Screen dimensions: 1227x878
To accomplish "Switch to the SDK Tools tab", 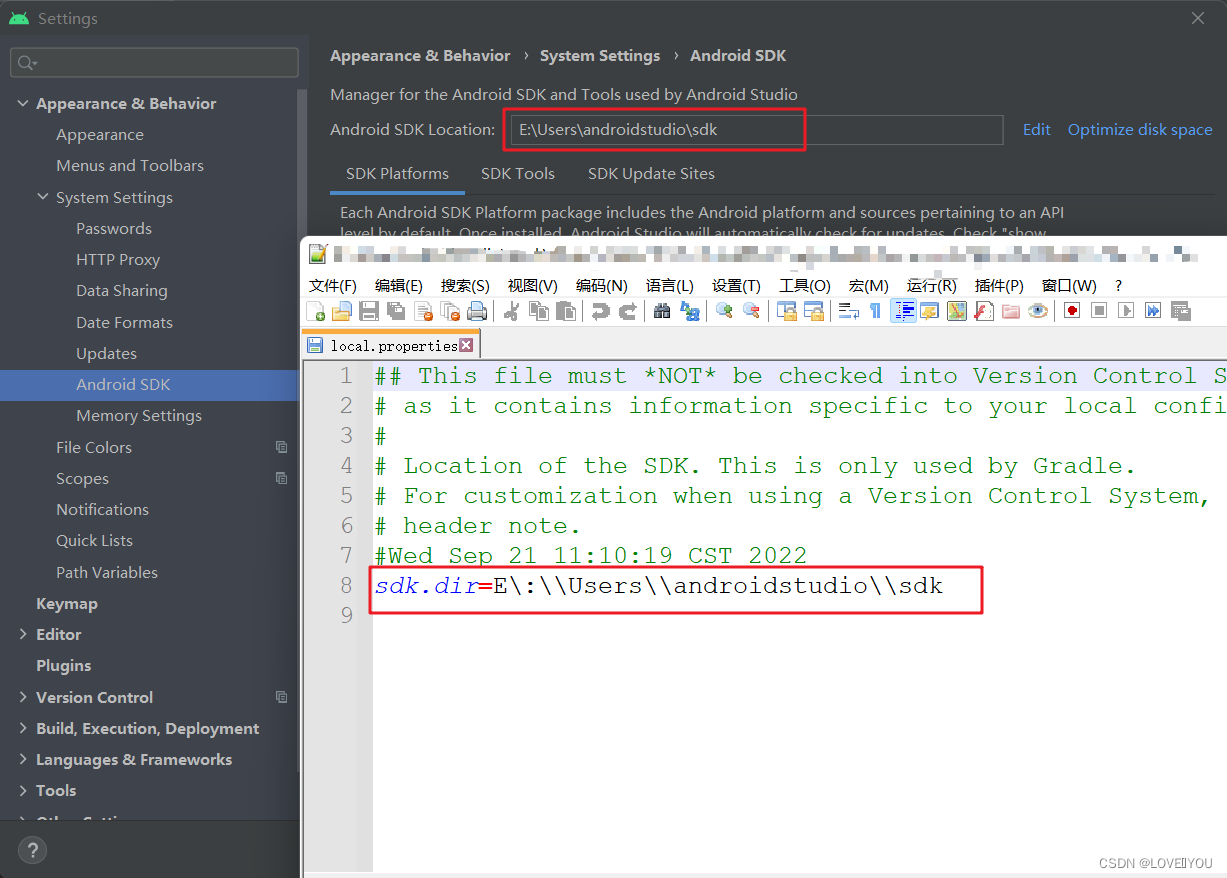I will 517,173.
